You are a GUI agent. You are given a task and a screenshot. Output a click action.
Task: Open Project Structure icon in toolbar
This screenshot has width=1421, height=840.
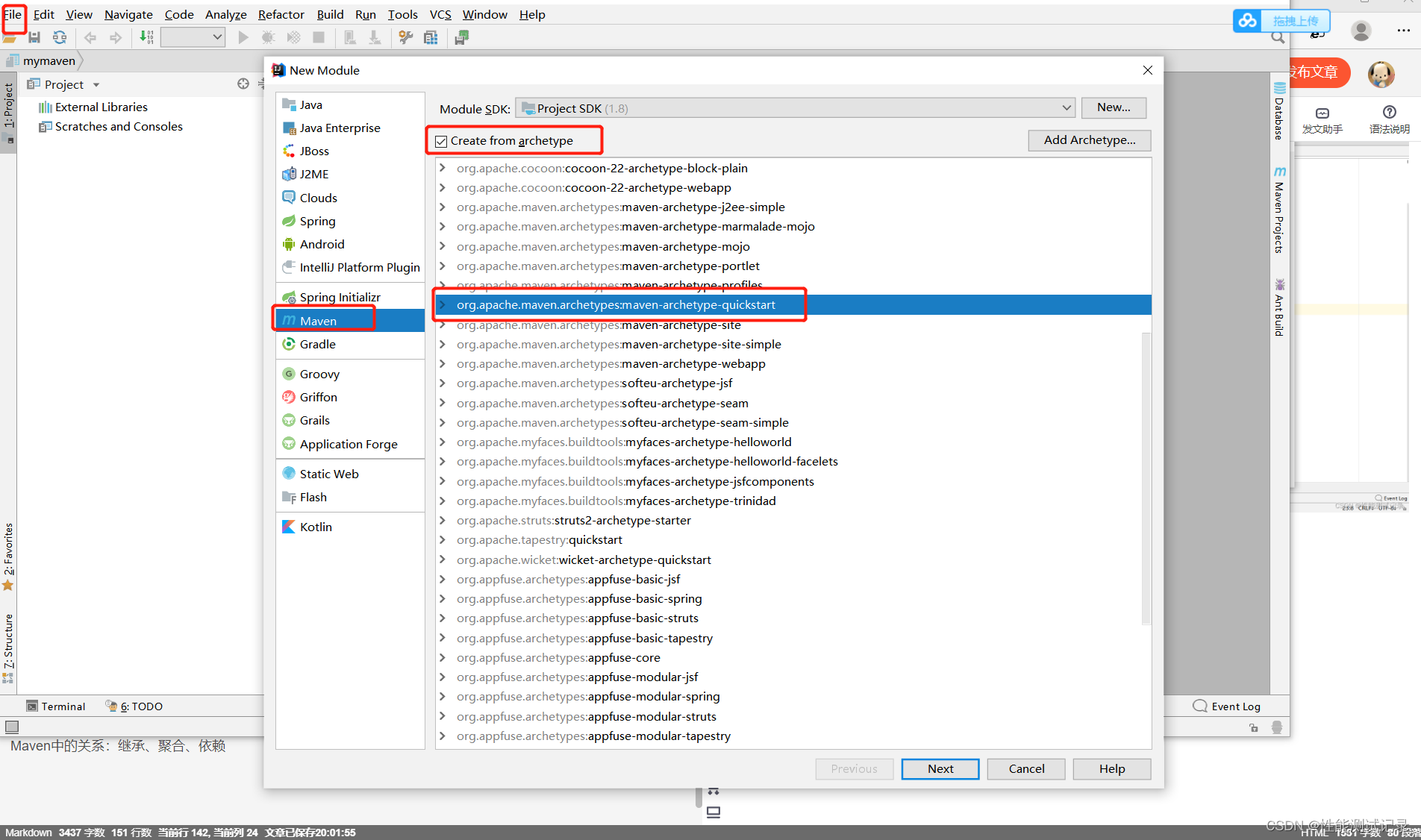click(431, 37)
